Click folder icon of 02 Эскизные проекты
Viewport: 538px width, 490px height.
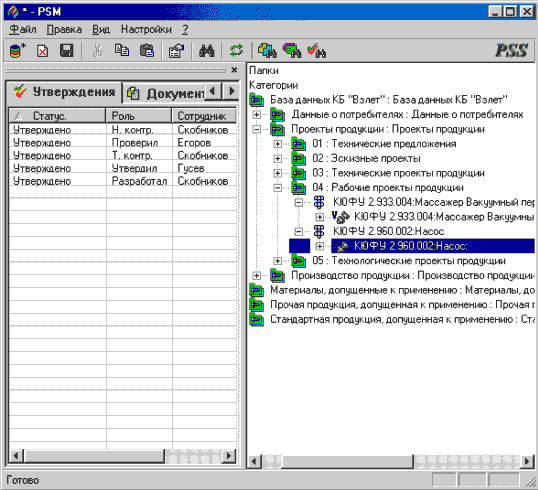pyautogui.click(x=299, y=159)
